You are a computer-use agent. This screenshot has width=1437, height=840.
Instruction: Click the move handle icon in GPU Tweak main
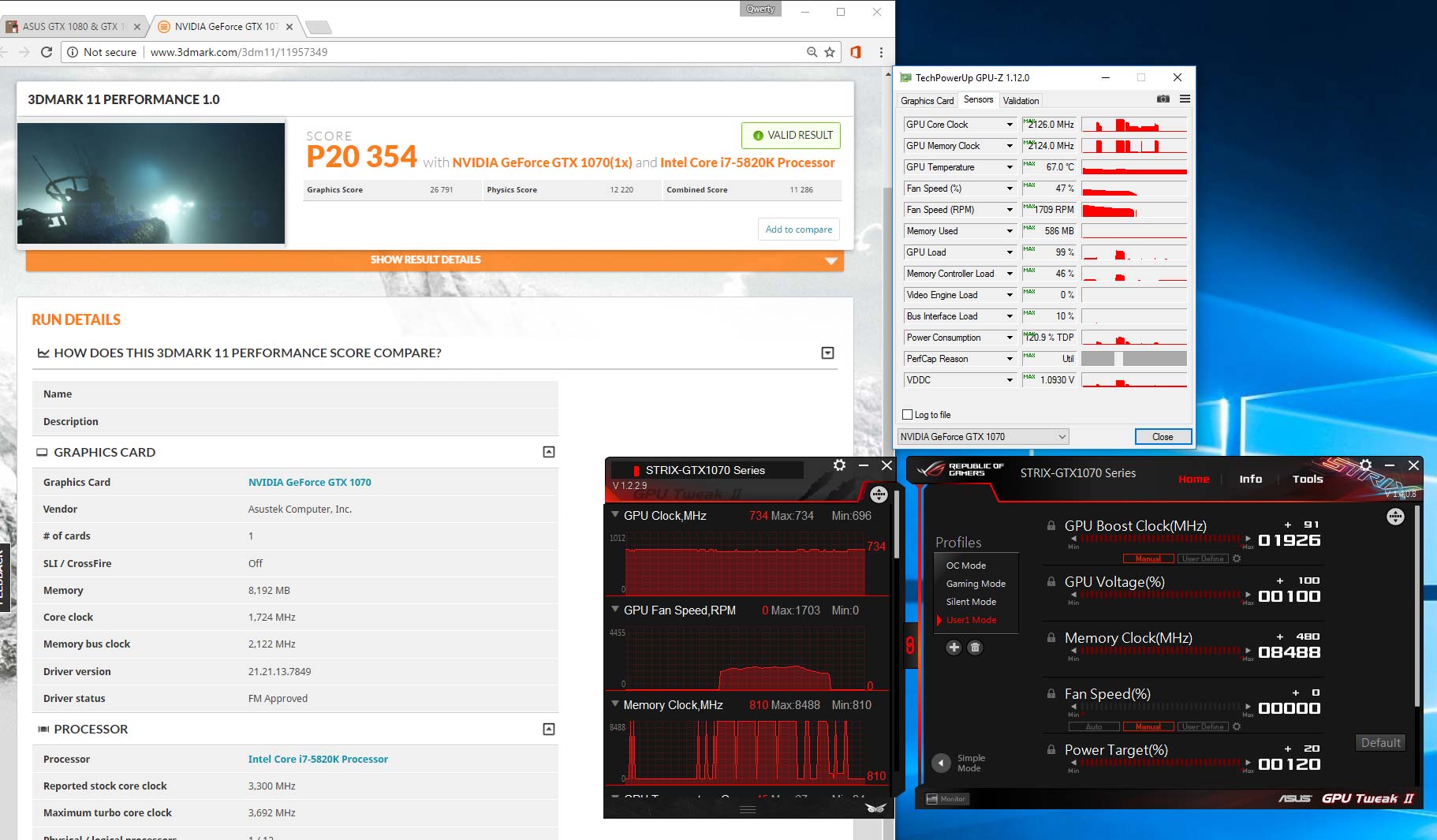(1395, 517)
